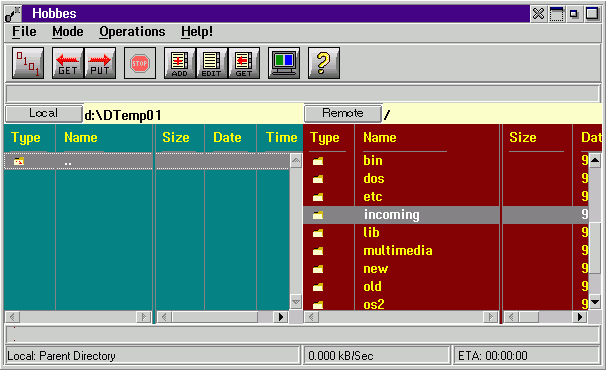Select the remote bin folder
This screenshot has height=370, width=606.
(x=373, y=160)
